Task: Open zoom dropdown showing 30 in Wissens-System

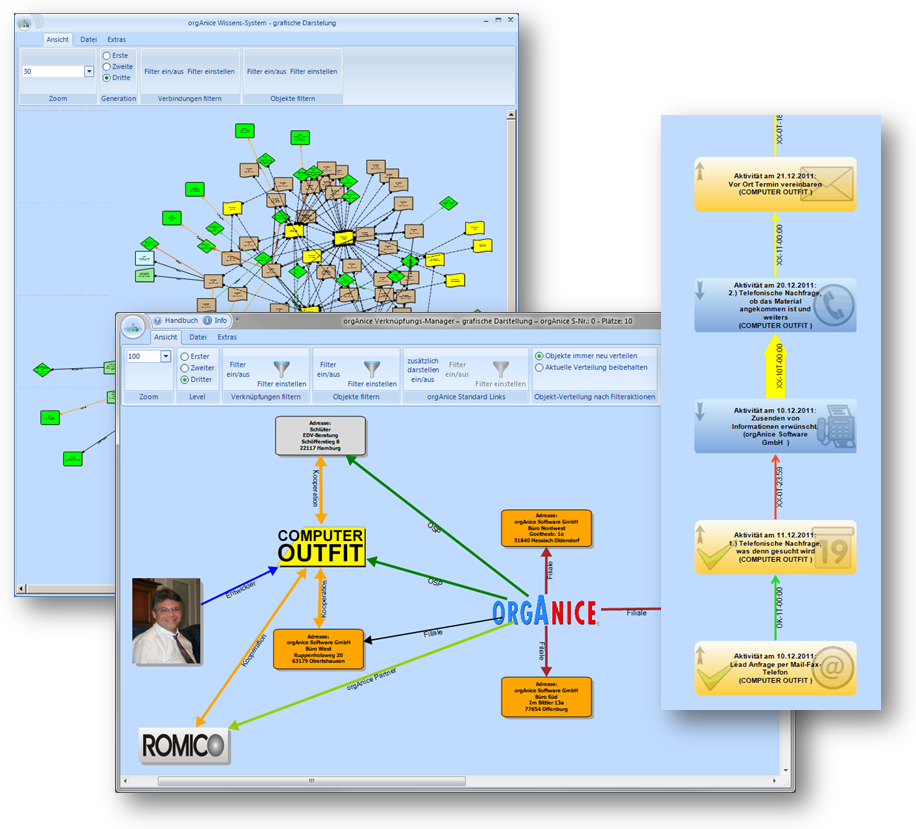Action: click(89, 71)
